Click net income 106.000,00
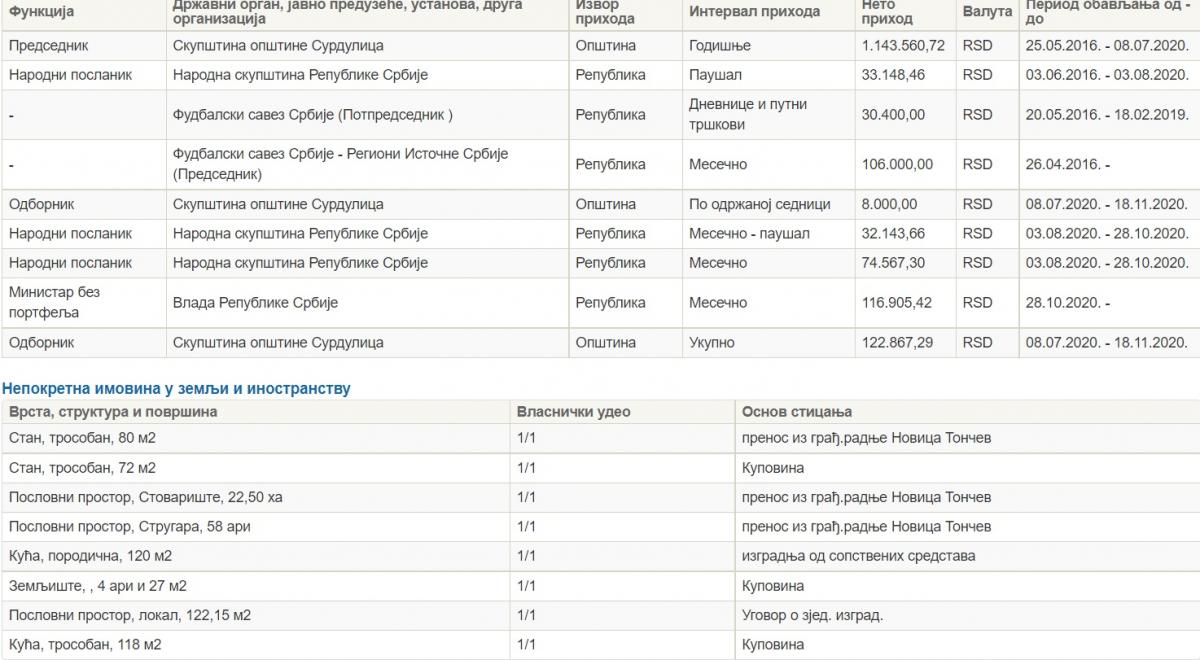 [x=897, y=164]
